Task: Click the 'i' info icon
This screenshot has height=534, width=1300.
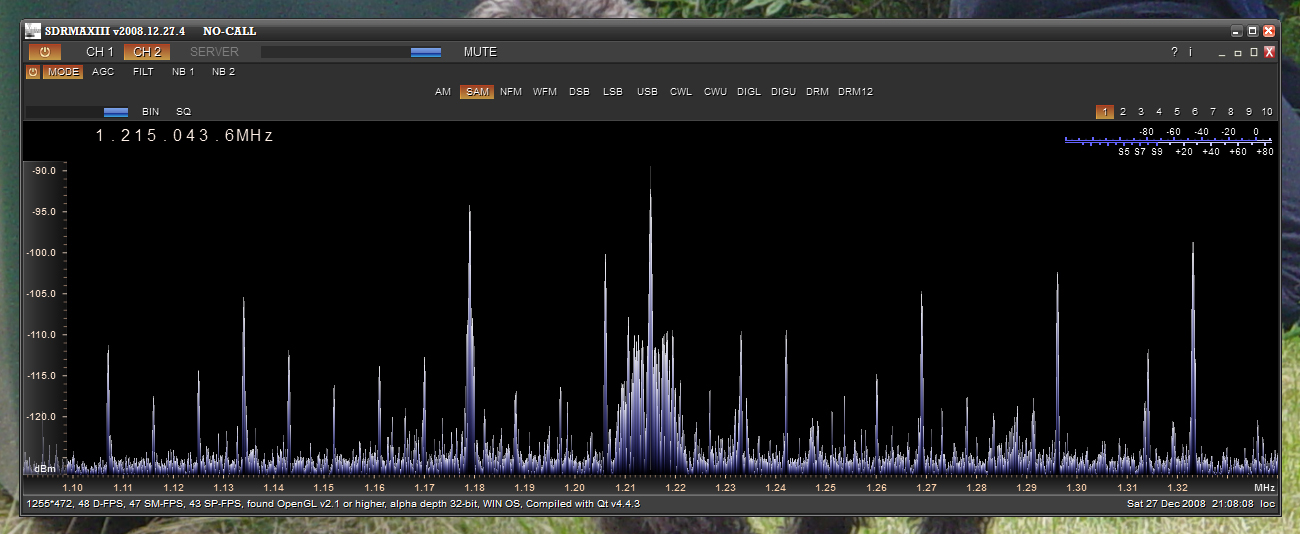Action: (x=1190, y=52)
